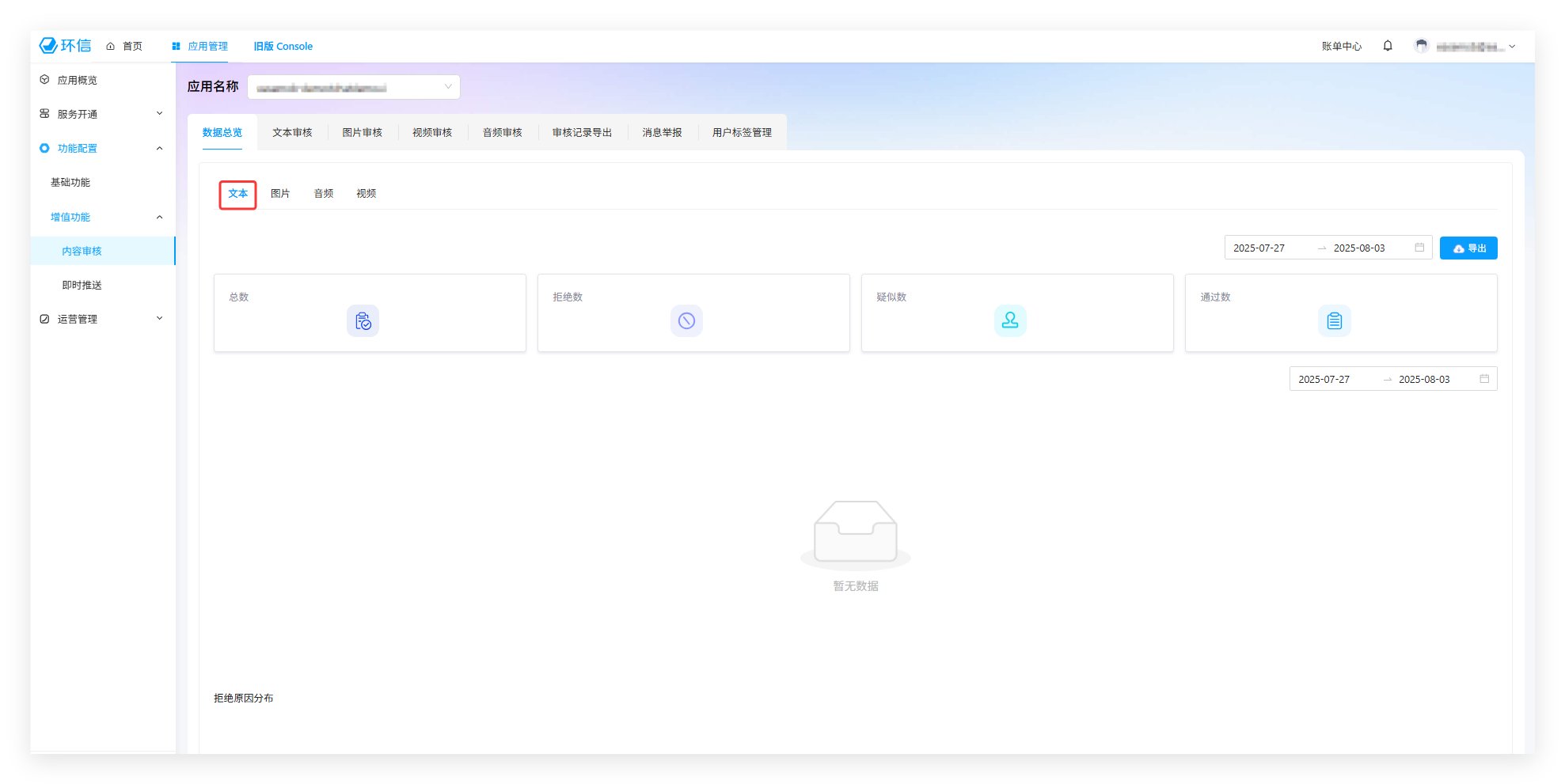The height and width of the screenshot is (784, 1565).
Task: Click the 疑似数 stamp icon
Action: pos(1010,321)
